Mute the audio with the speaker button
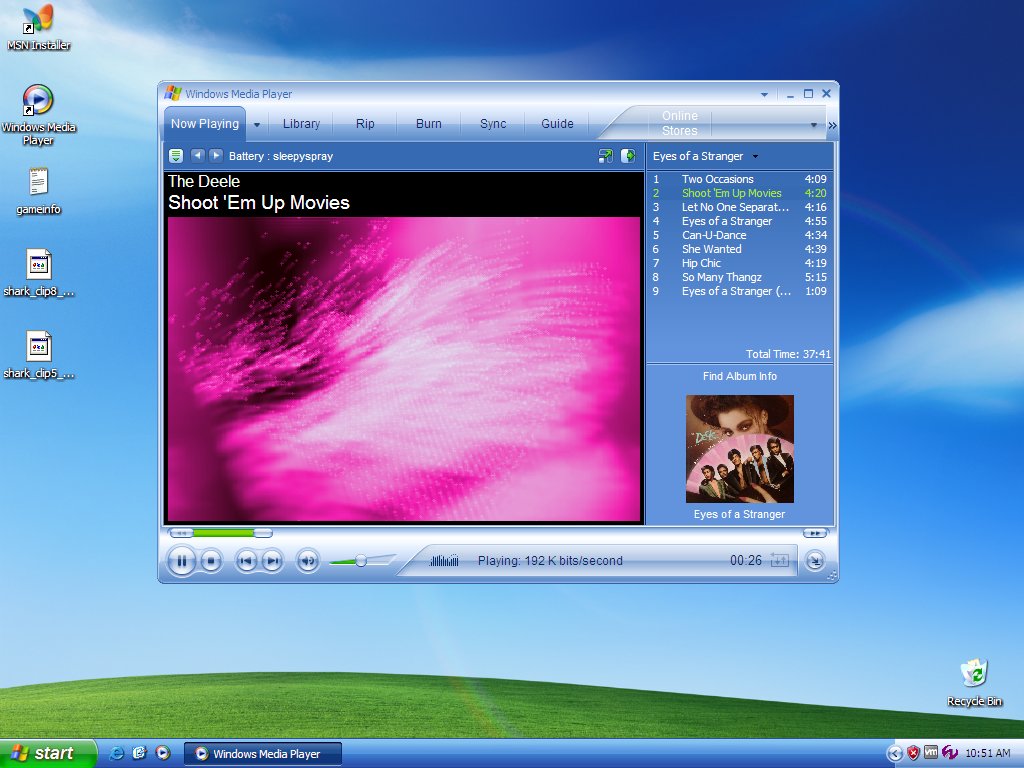The image size is (1024, 768). click(x=308, y=560)
